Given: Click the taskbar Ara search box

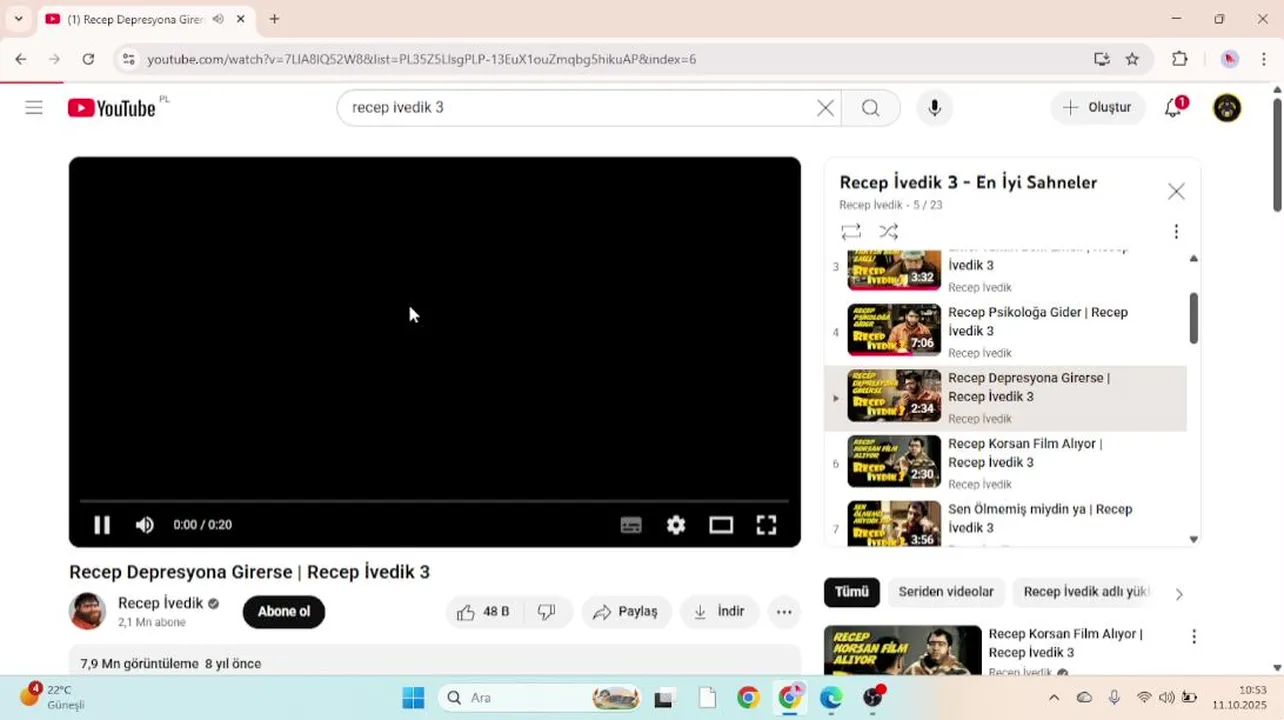Looking at the screenshot, I should [x=541, y=698].
